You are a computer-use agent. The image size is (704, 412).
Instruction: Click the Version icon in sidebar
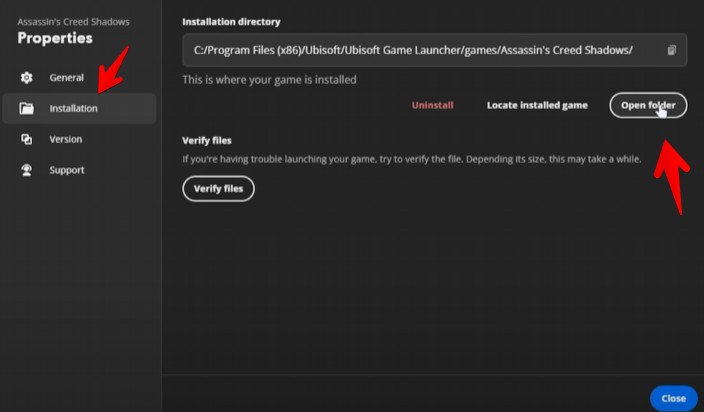pos(26,139)
